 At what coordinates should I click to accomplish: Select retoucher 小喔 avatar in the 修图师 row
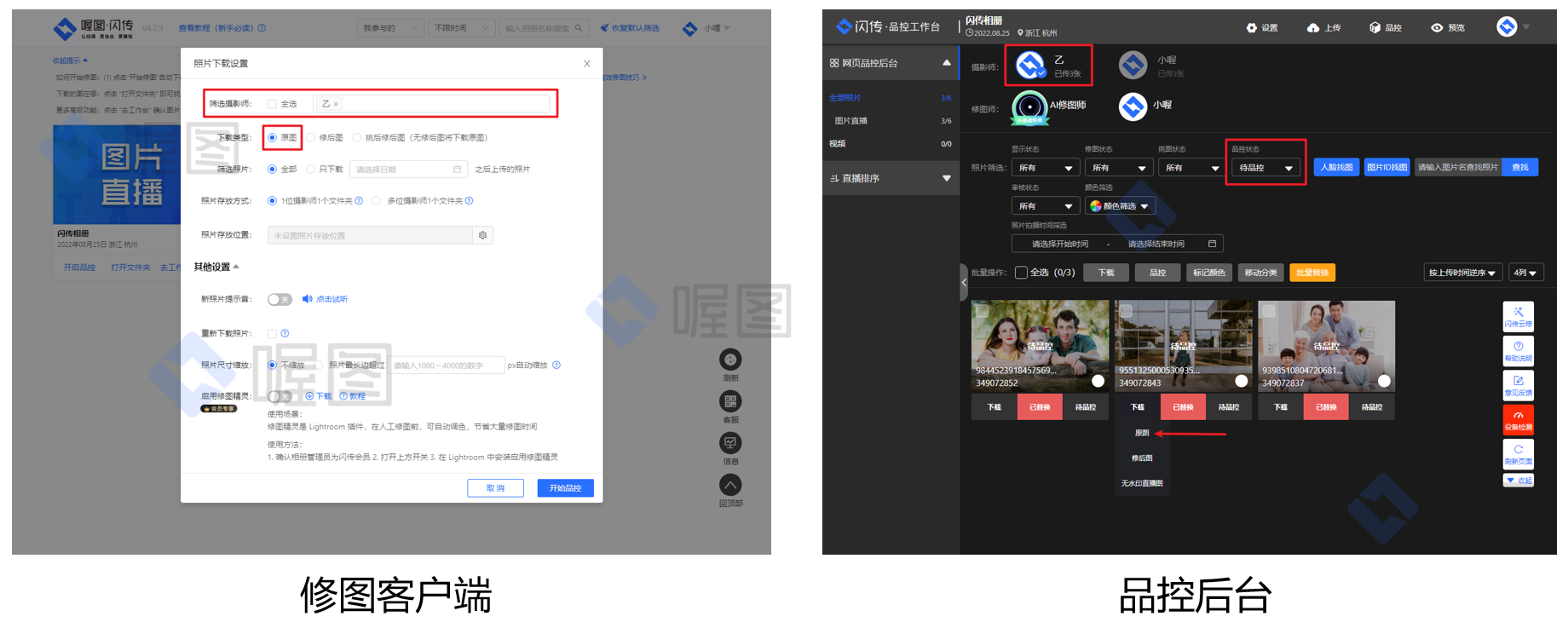[x=1133, y=107]
